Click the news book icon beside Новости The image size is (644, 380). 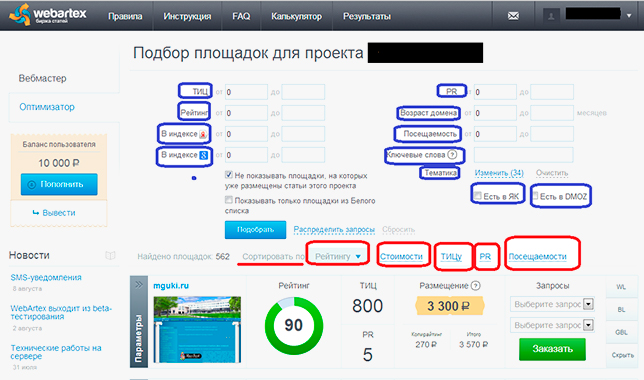point(110,256)
